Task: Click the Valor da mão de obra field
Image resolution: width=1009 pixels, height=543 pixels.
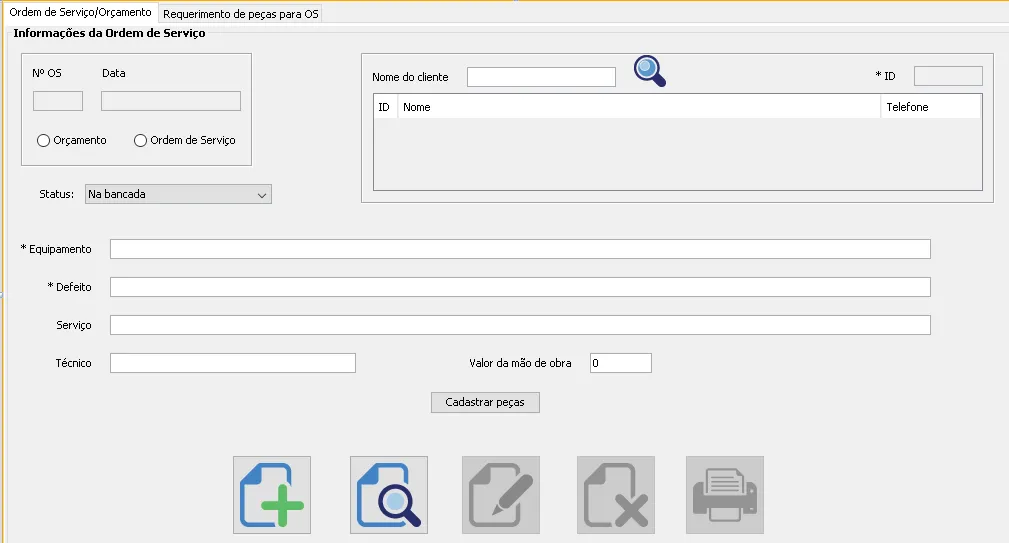Action: [x=620, y=363]
